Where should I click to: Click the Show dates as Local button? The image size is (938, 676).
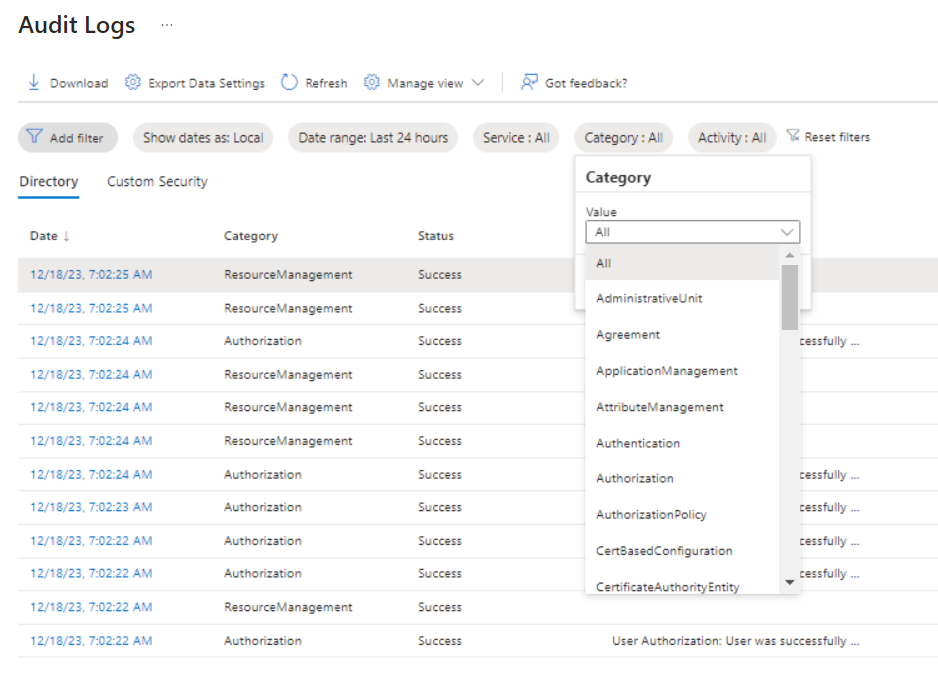tap(202, 137)
